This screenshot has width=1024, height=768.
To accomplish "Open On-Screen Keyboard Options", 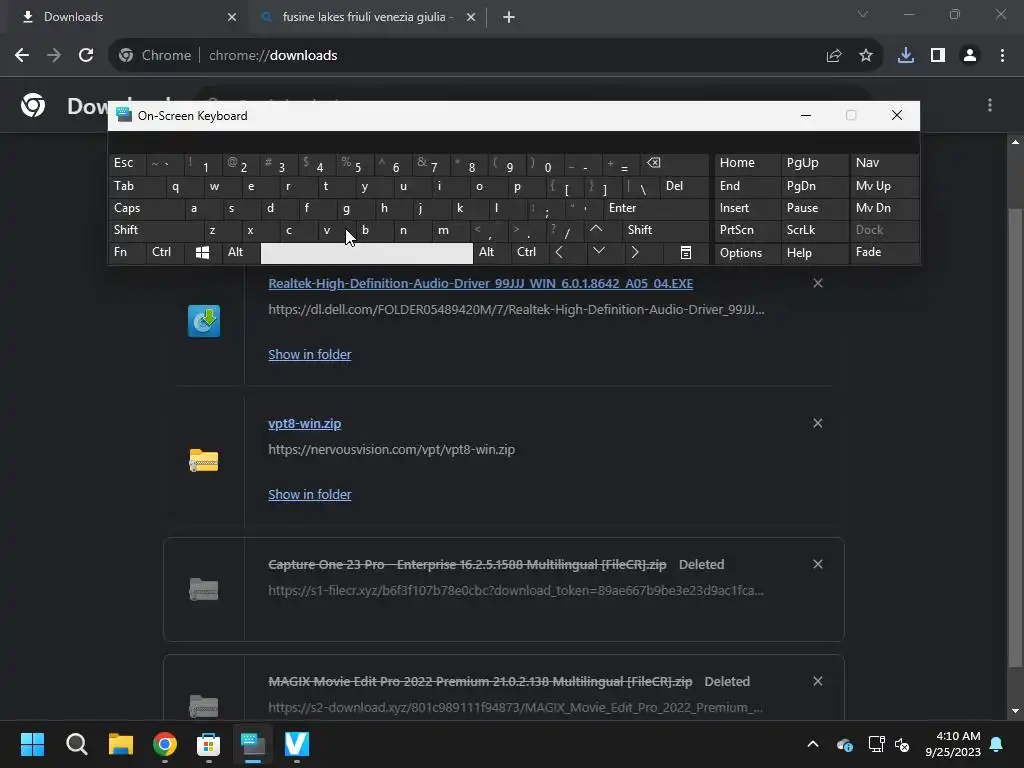I will 747,253.
